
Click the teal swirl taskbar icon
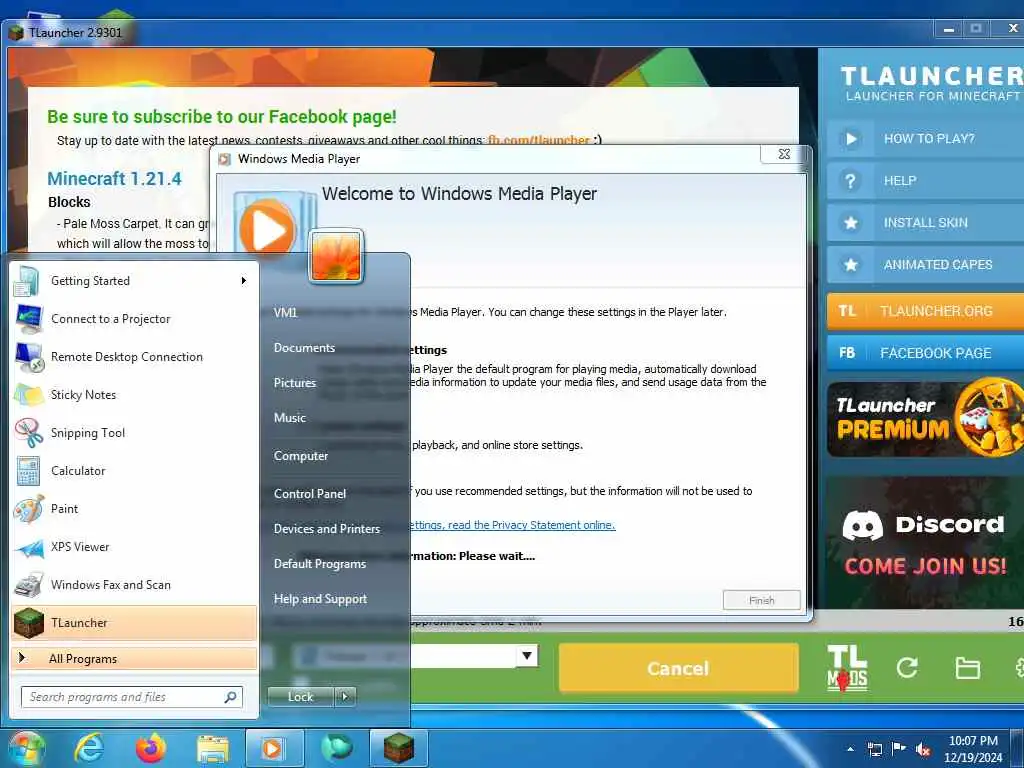(x=337, y=748)
